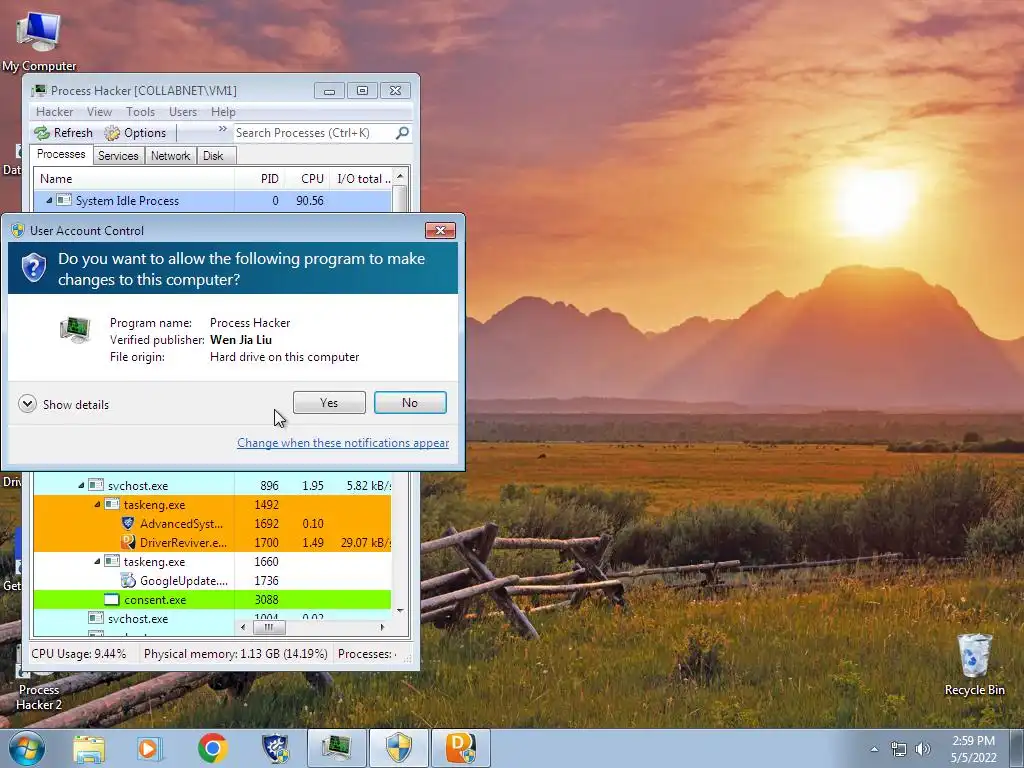Image resolution: width=1024 pixels, height=768 pixels.
Task: Click the horizontal scrollbar thumb in process list
Action: click(268, 627)
